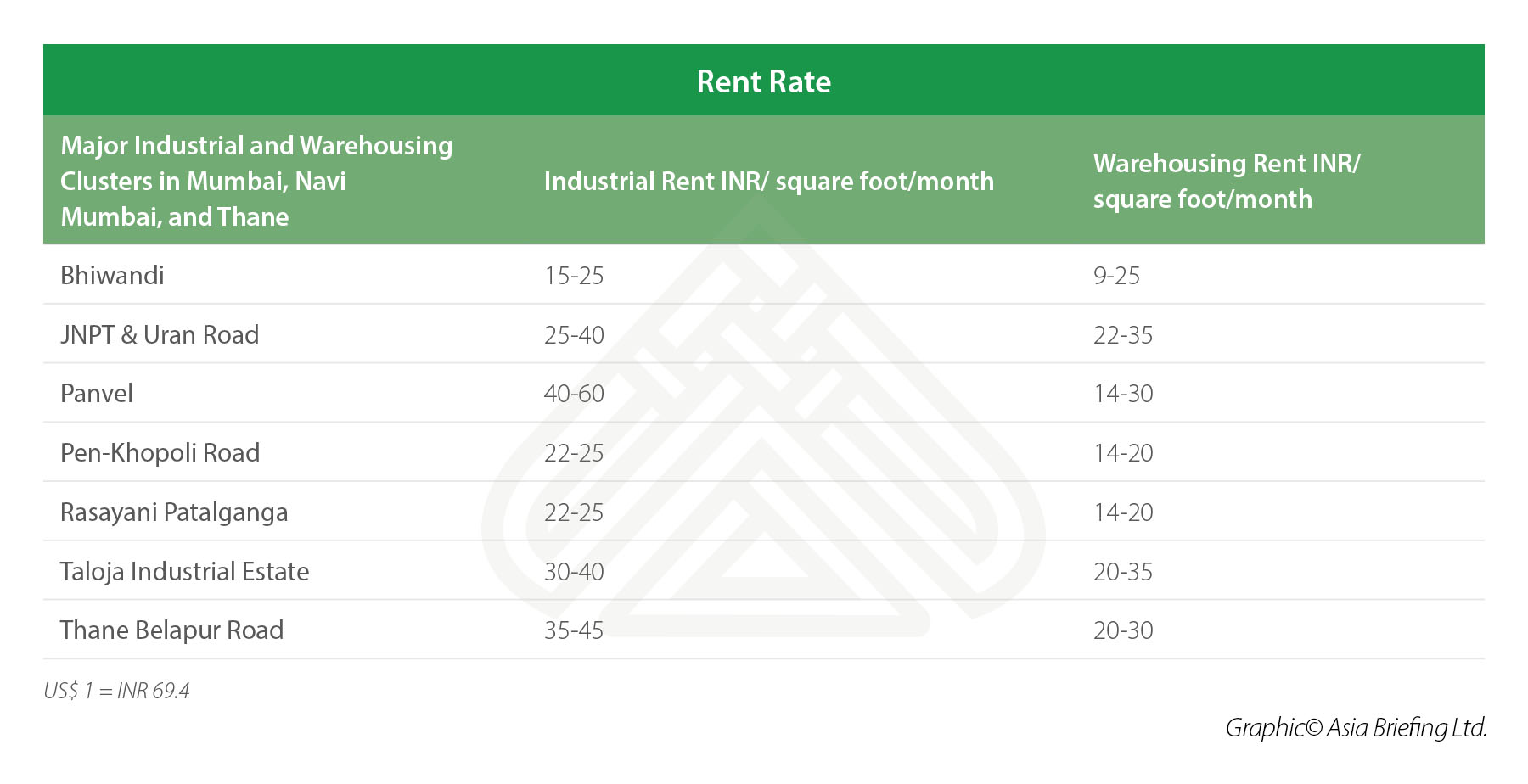
Task: Select the 9-25 warehousing rent for Bhiwandi
Action: [1116, 276]
